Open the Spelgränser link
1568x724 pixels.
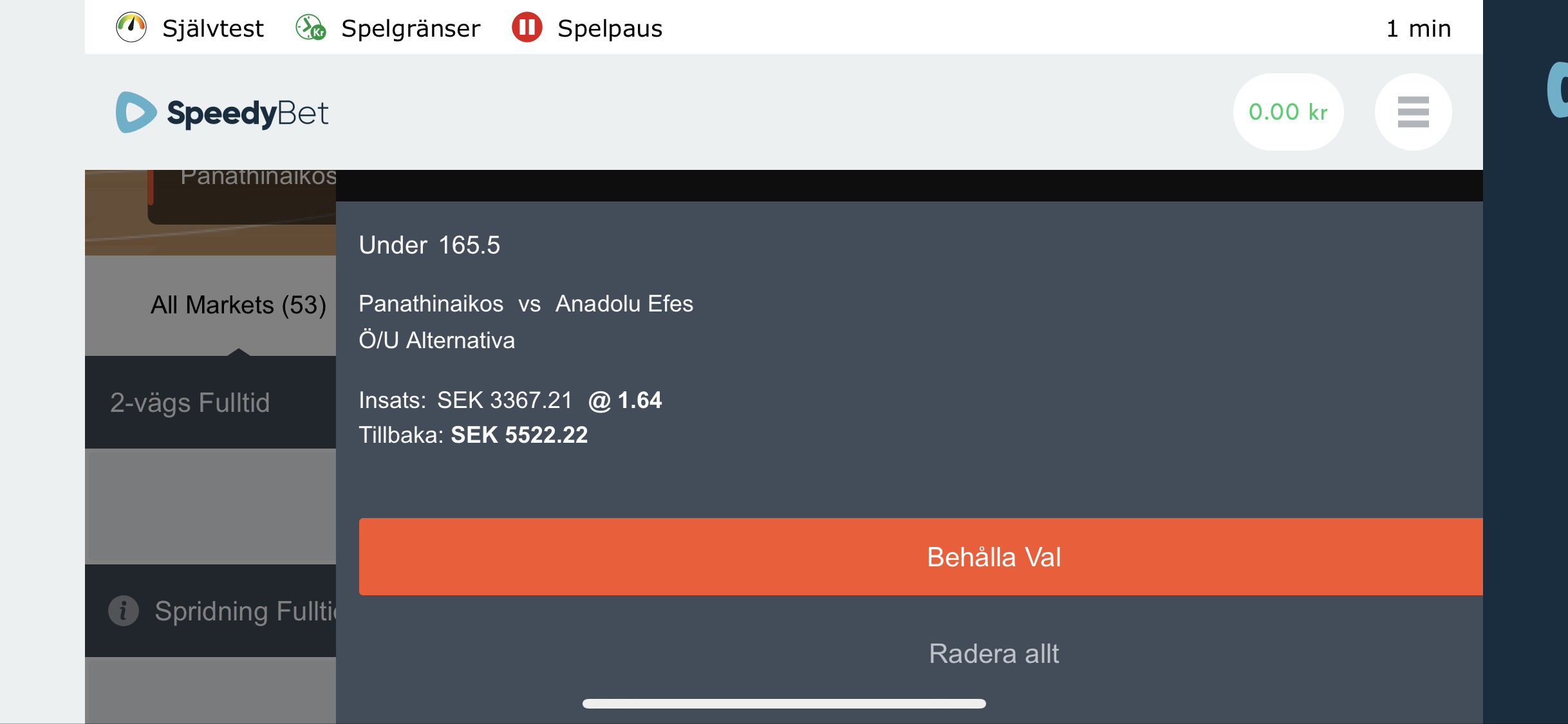click(411, 28)
